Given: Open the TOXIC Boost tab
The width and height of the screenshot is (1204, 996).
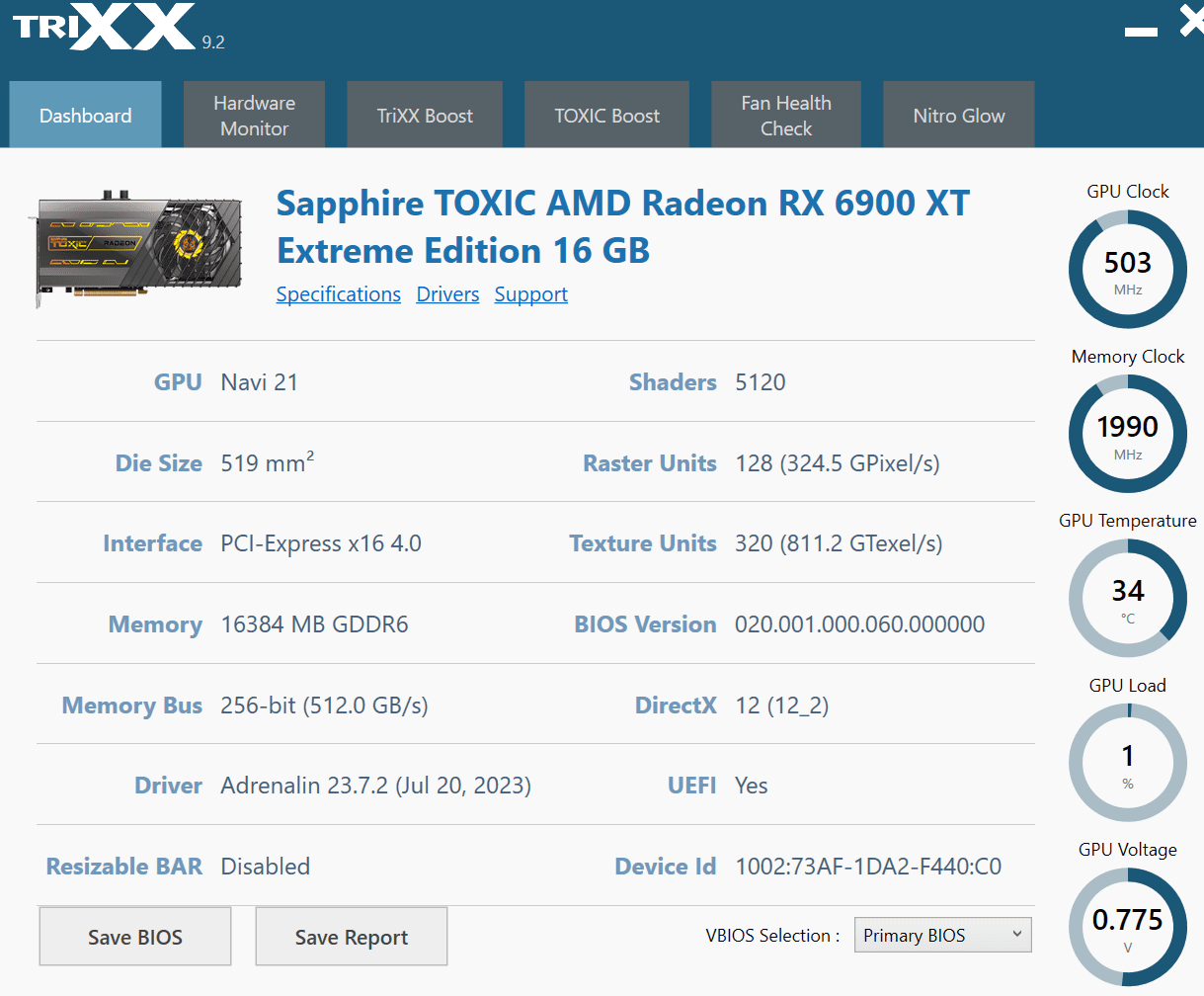Looking at the screenshot, I should click(x=606, y=115).
